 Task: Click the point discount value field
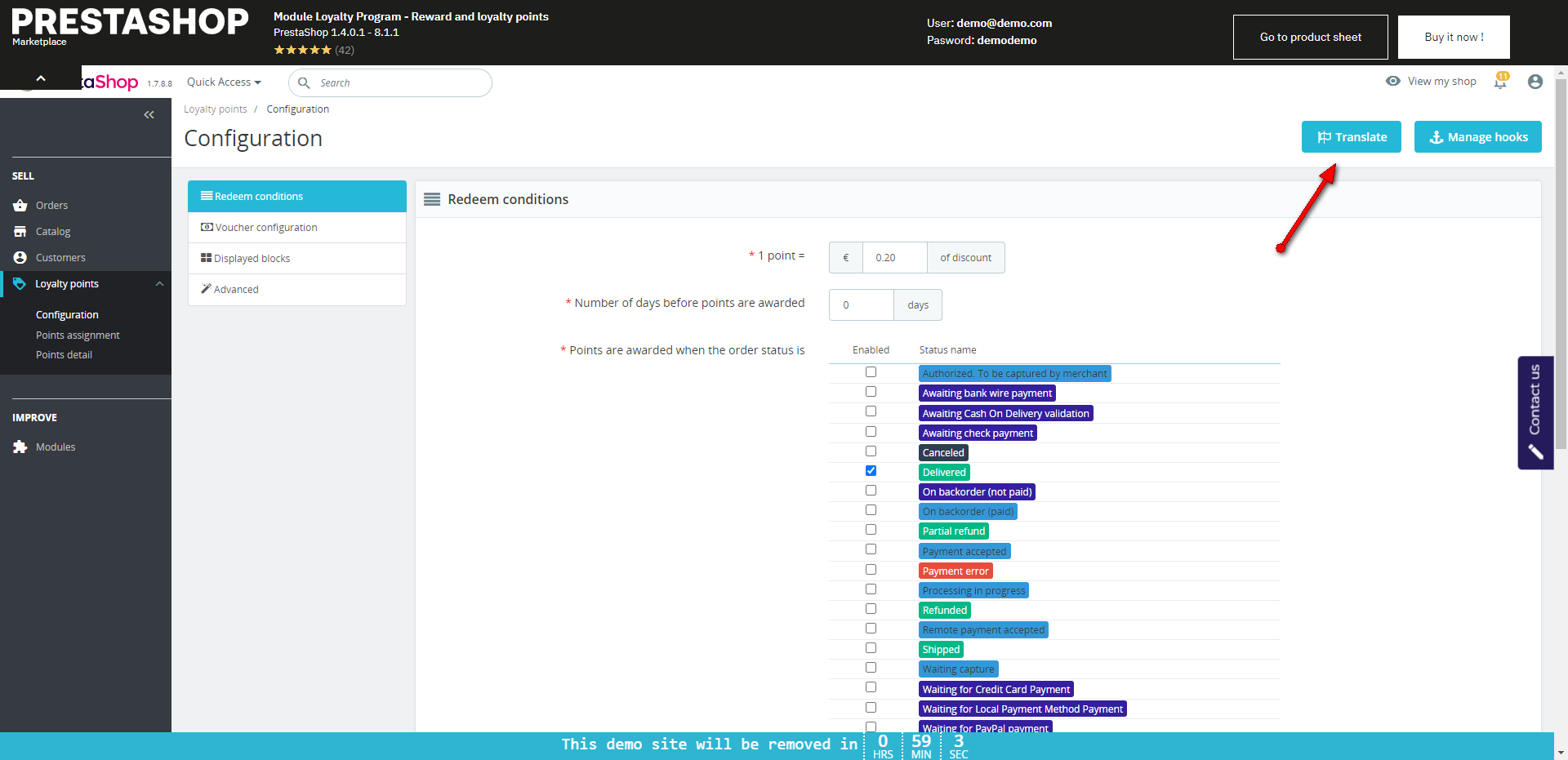pos(895,257)
